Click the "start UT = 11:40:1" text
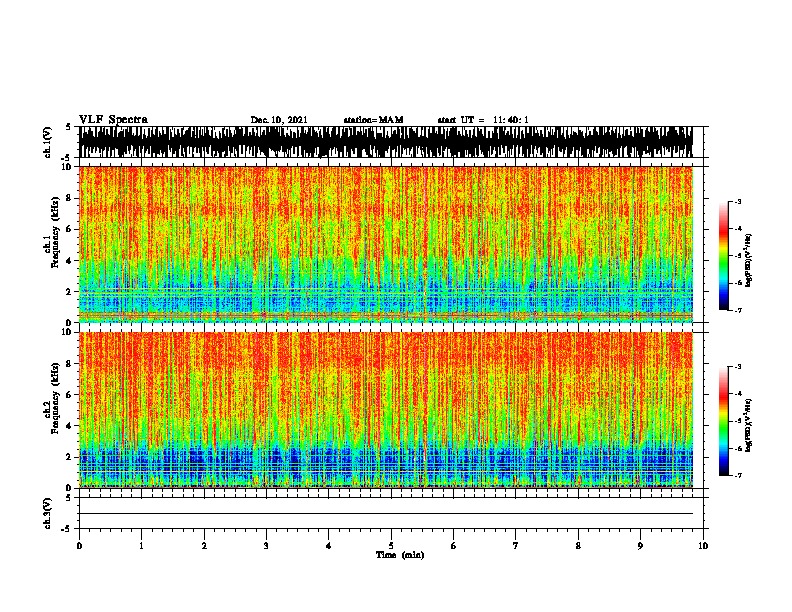This screenshot has width=792, height=612. click(x=483, y=120)
